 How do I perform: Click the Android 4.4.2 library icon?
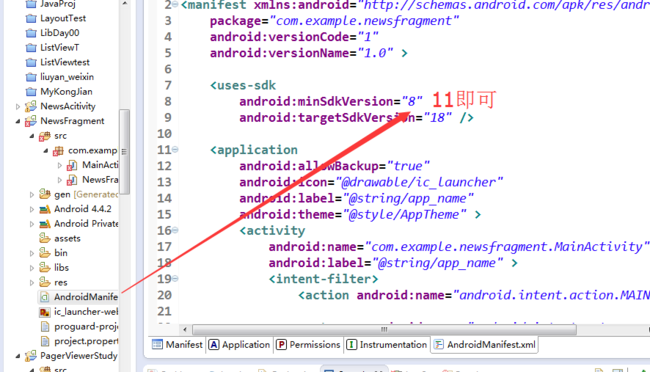[44, 209]
